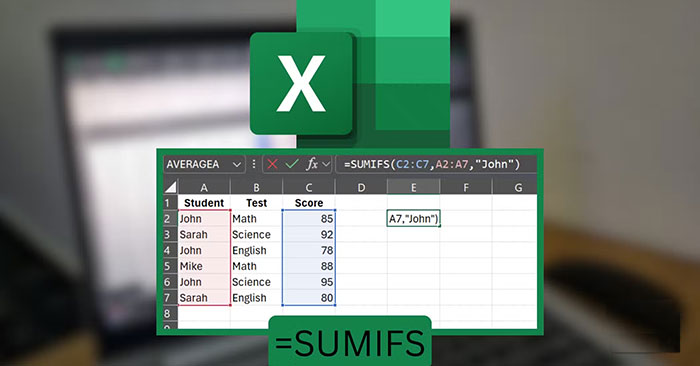Click the =SUMIFS green label banner

350,341
